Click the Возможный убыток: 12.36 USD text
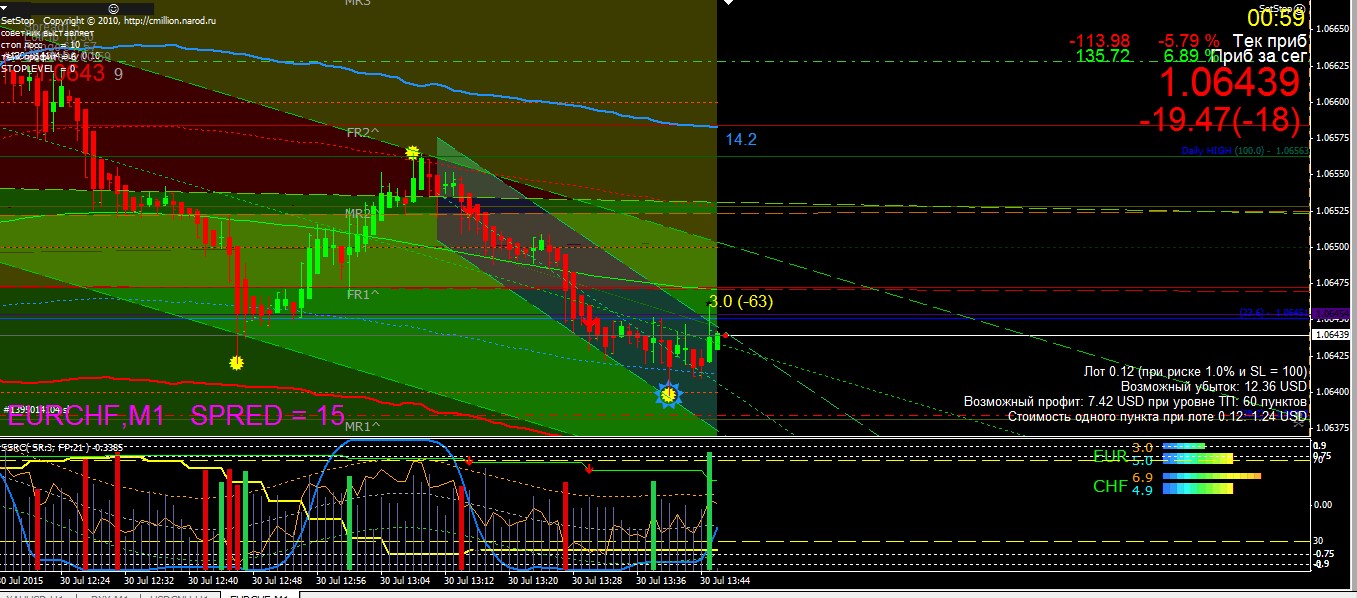The image size is (1357, 598). point(1214,385)
